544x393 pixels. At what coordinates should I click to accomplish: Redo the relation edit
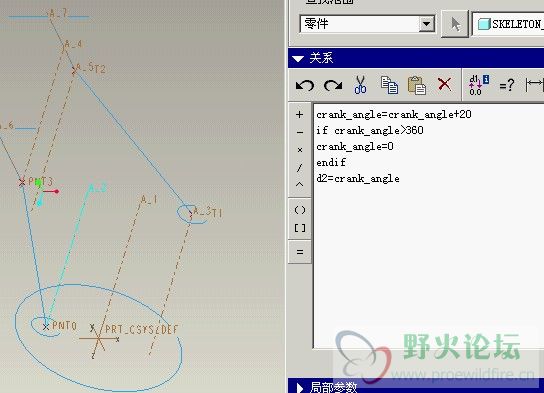(333, 85)
